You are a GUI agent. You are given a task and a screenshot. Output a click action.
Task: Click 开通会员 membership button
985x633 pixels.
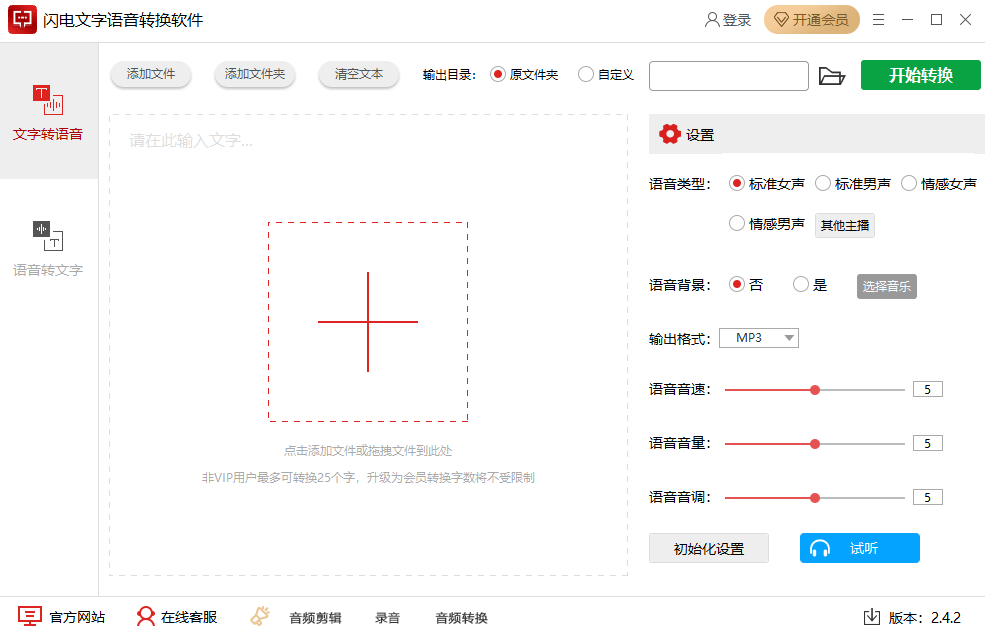coord(811,19)
